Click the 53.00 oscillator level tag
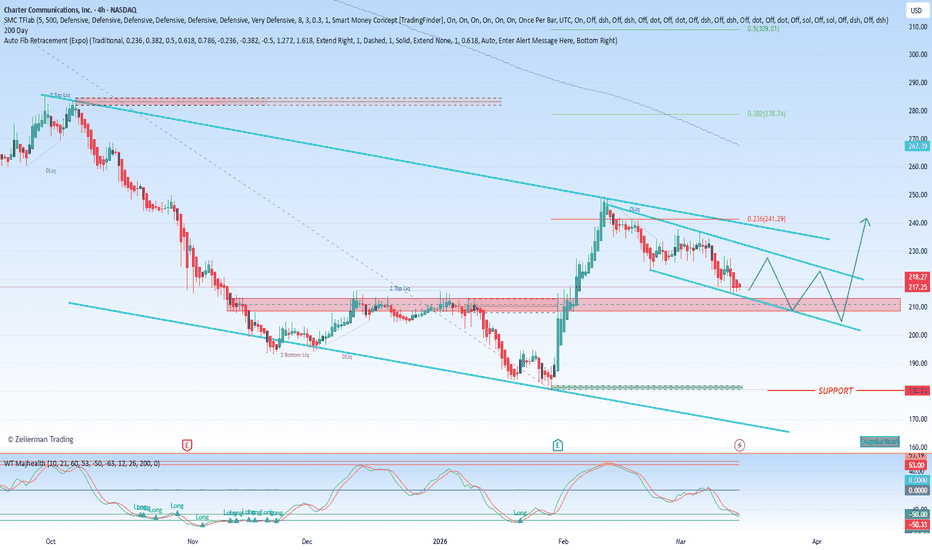Viewport: 932px width, 550px height. pos(917,465)
